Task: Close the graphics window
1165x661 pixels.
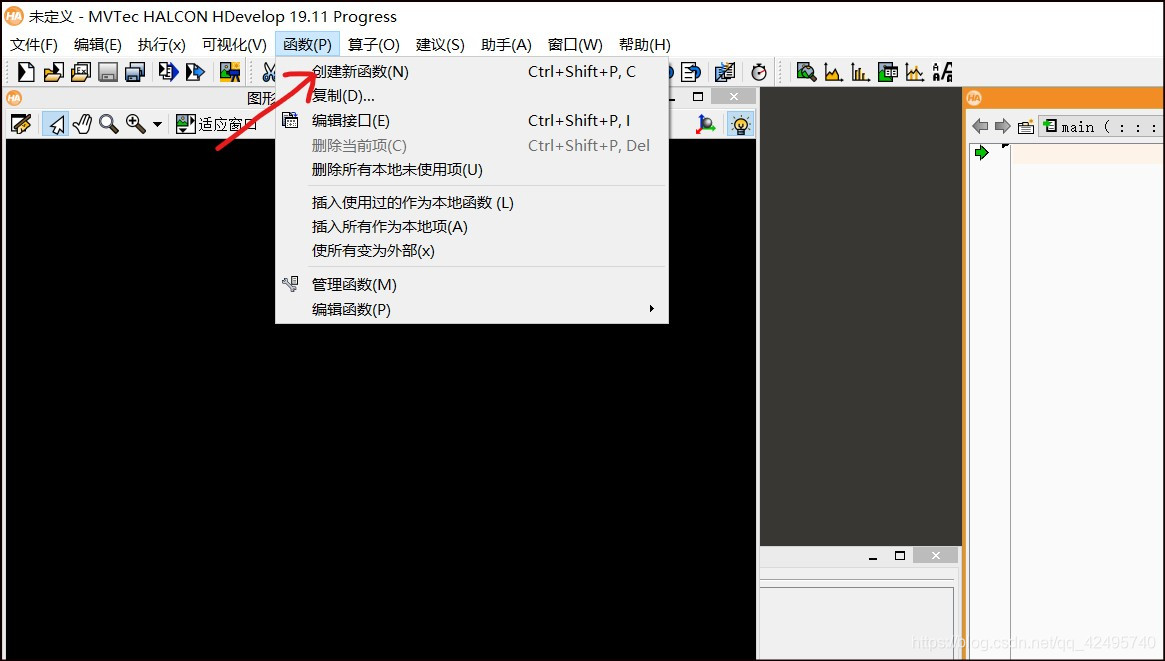Action: (x=733, y=97)
